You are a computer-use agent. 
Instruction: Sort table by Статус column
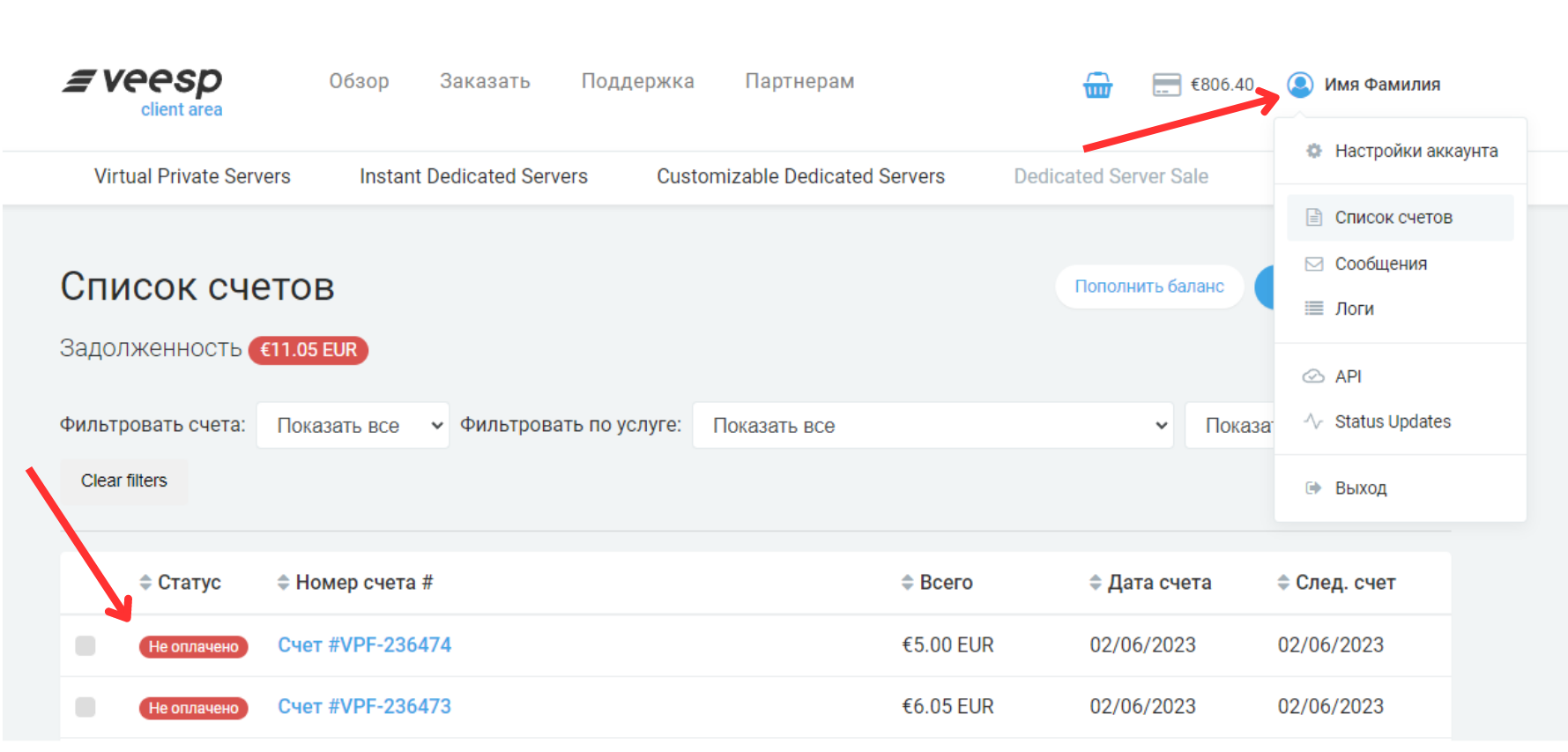pos(180,583)
